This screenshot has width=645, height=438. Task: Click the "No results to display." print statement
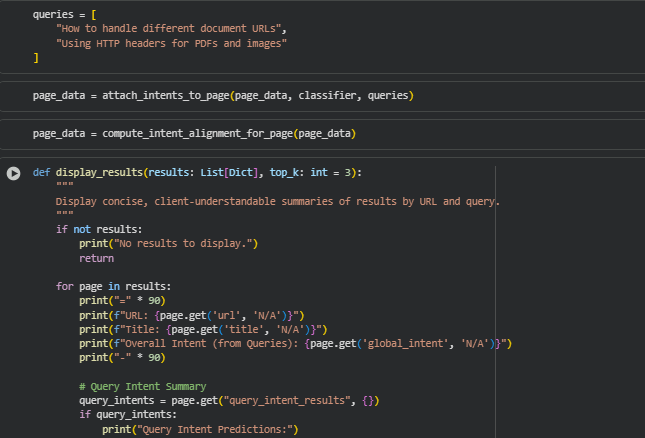(169, 243)
